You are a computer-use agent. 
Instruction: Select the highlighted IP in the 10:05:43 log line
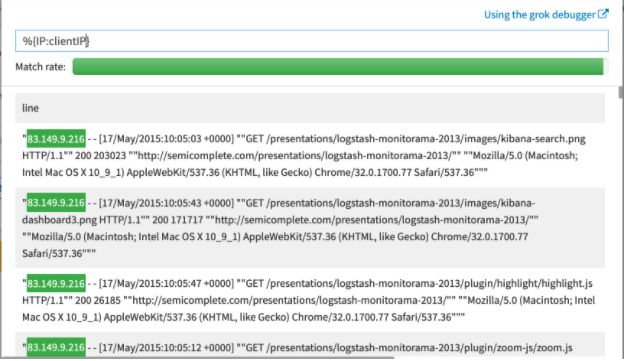[56, 203]
